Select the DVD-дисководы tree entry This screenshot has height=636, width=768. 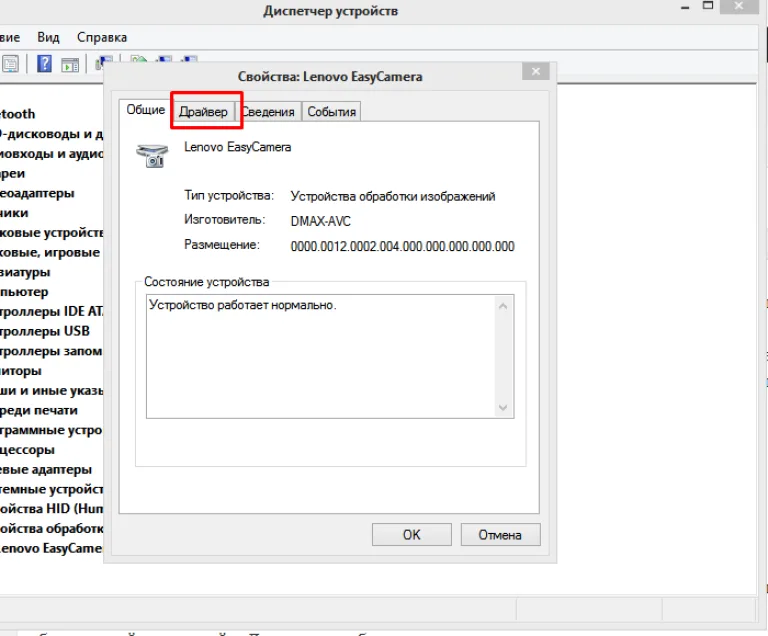(51, 134)
